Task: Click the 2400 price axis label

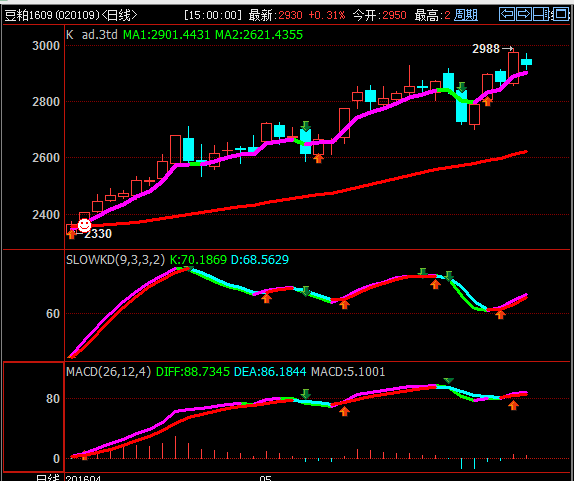Action: [46, 215]
